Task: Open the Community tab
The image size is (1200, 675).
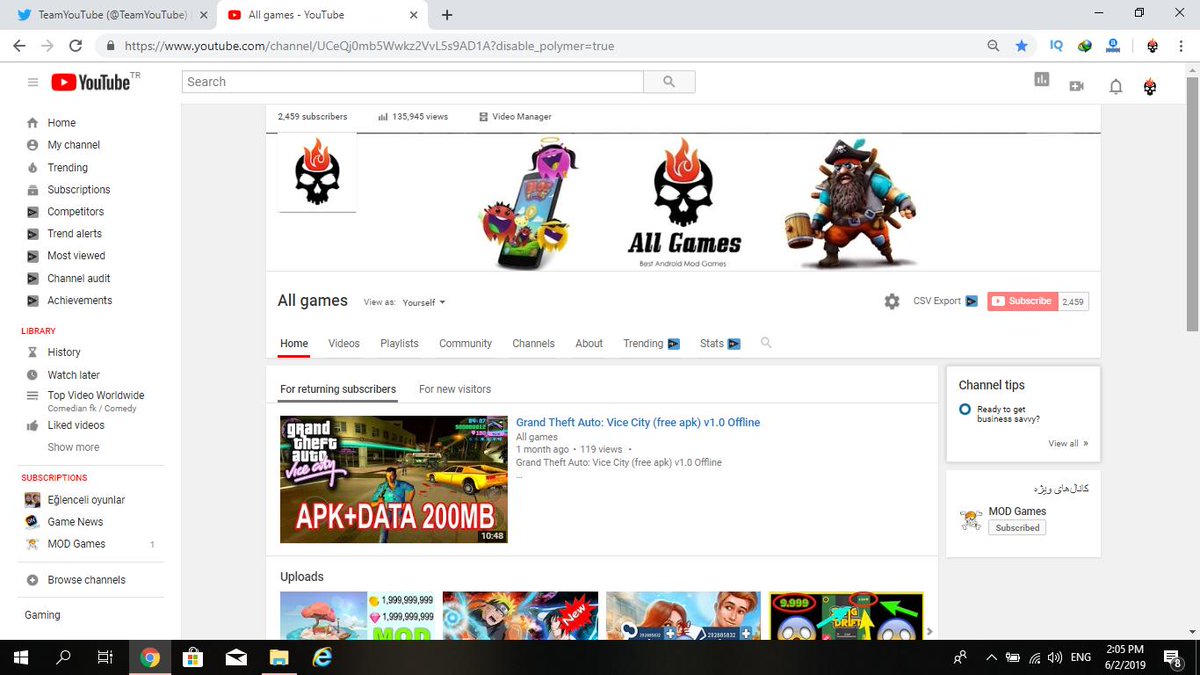Action: click(465, 343)
